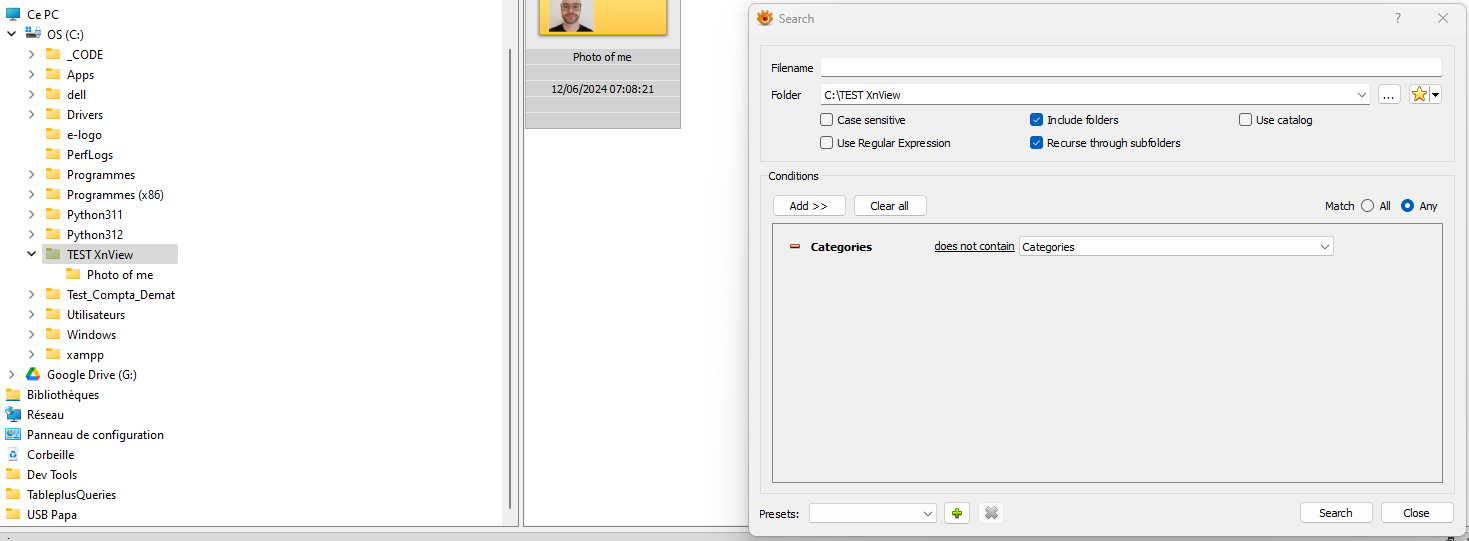Click the Add >> conditions button
This screenshot has height=541, width=1469.
click(x=809, y=206)
